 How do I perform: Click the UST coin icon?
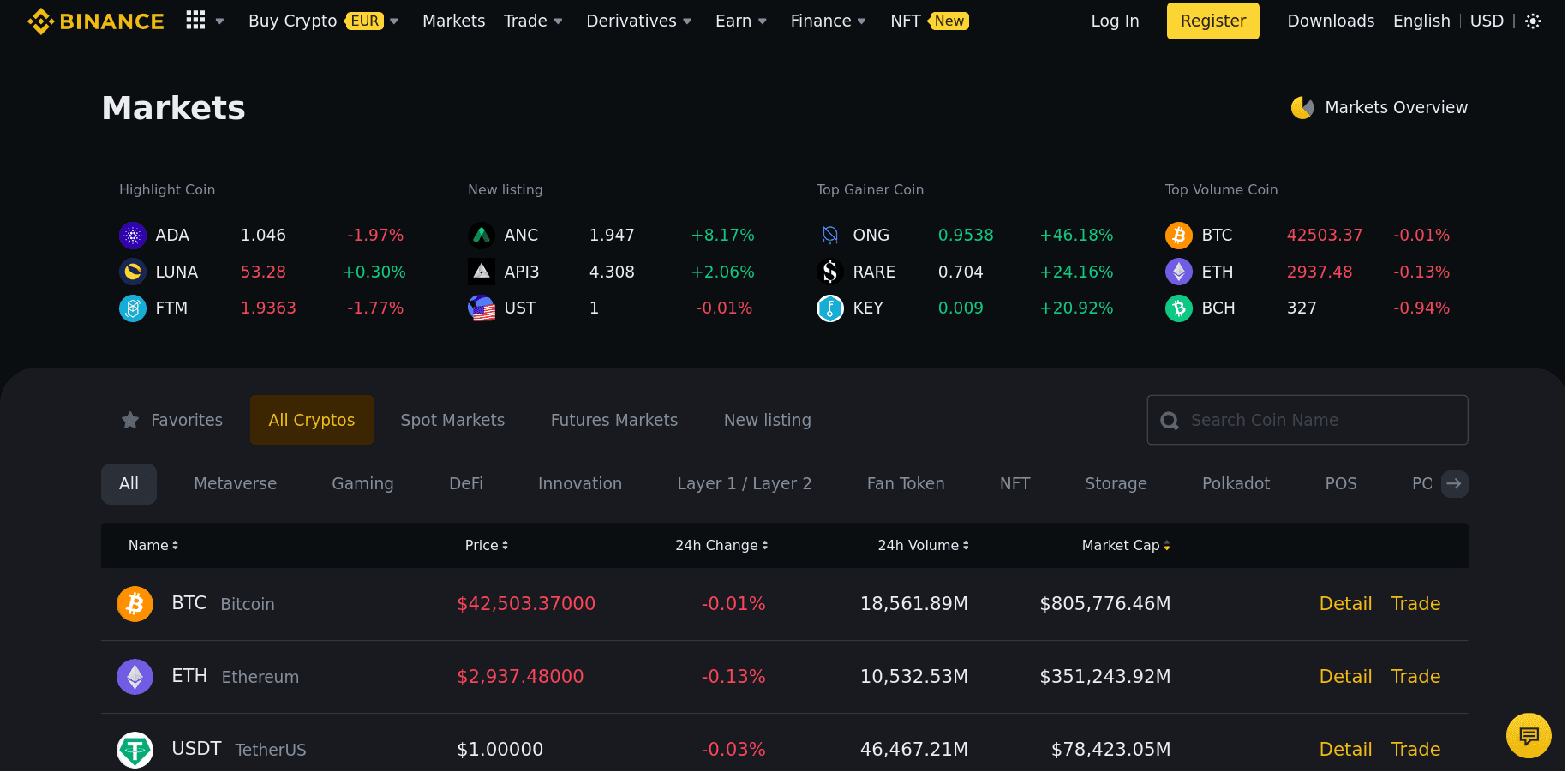pos(482,308)
